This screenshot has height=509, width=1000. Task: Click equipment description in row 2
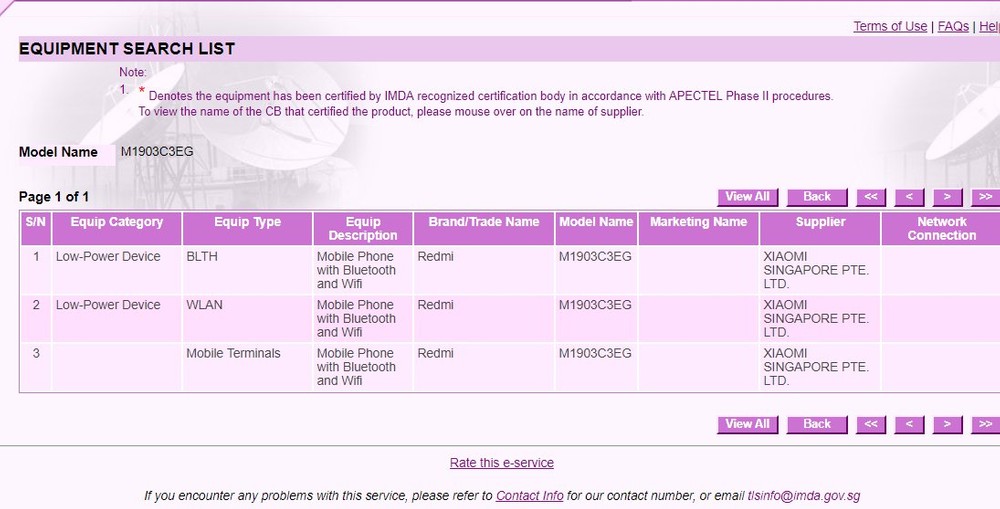coord(356,318)
